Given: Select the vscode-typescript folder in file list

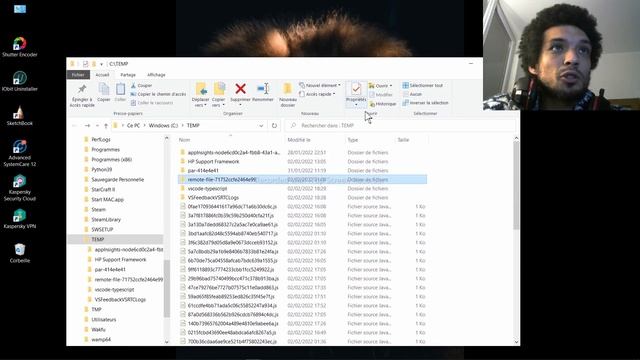Looking at the screenshot, I should click(x=207, y=189).
